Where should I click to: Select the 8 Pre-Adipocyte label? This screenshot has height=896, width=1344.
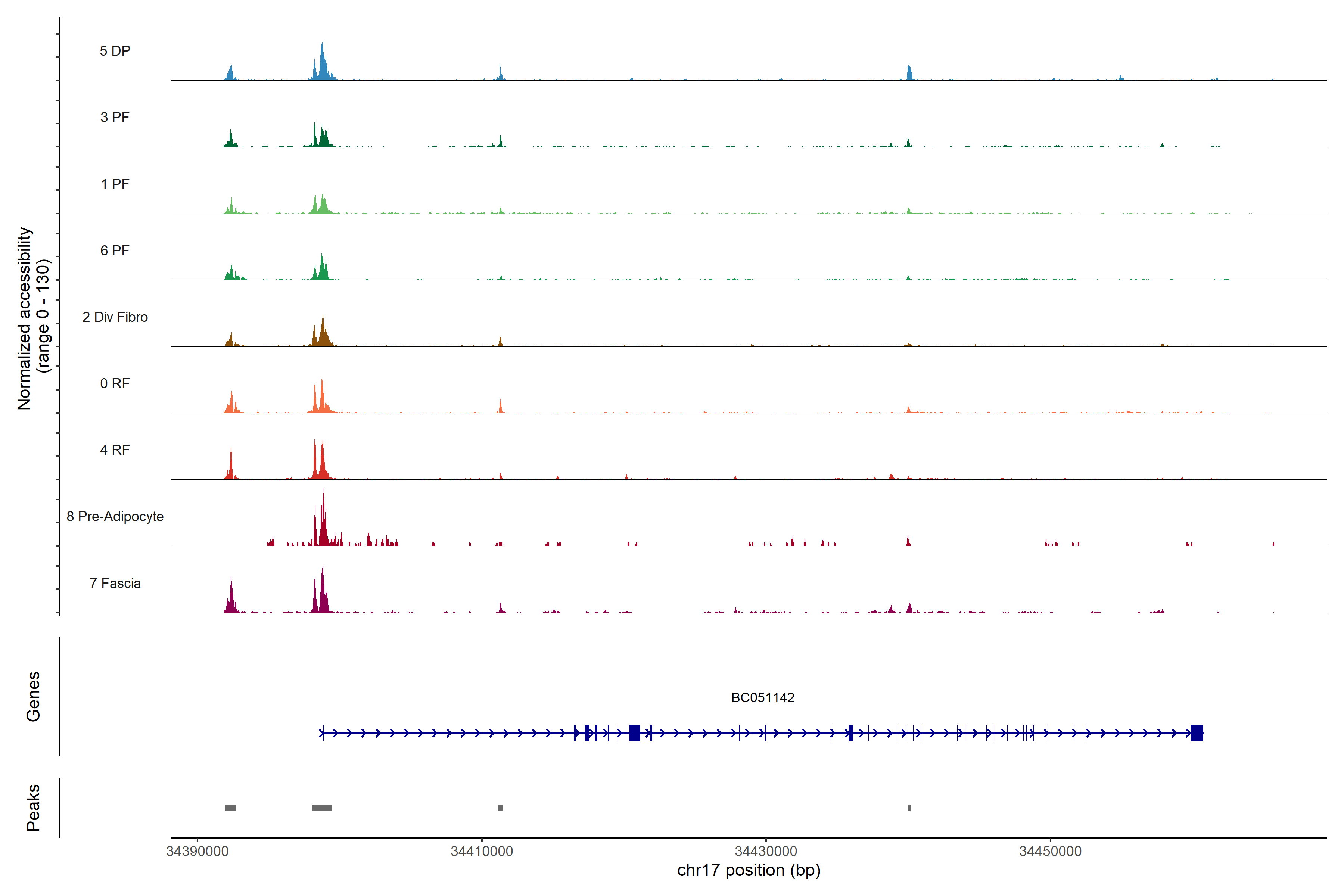(x=115, y=517)
